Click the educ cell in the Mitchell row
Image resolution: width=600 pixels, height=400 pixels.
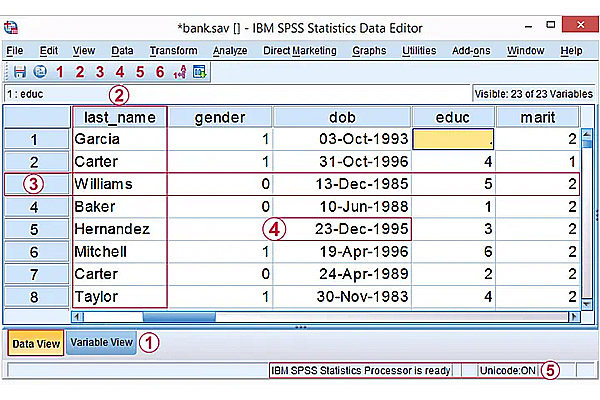pyautogui.click(x=453, y=251)
